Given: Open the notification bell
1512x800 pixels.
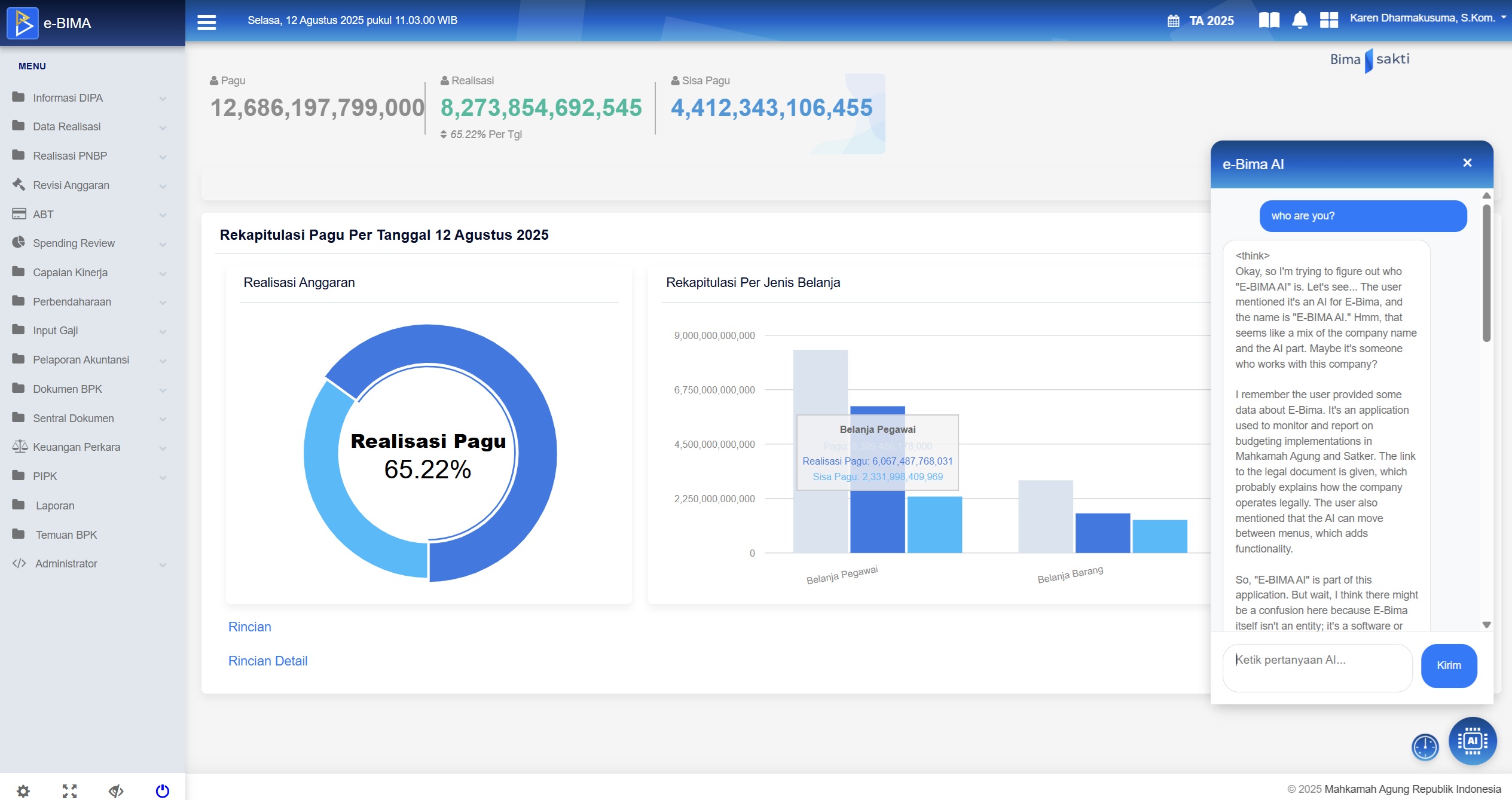Looking at the screenshot, I should (1299, 20).
